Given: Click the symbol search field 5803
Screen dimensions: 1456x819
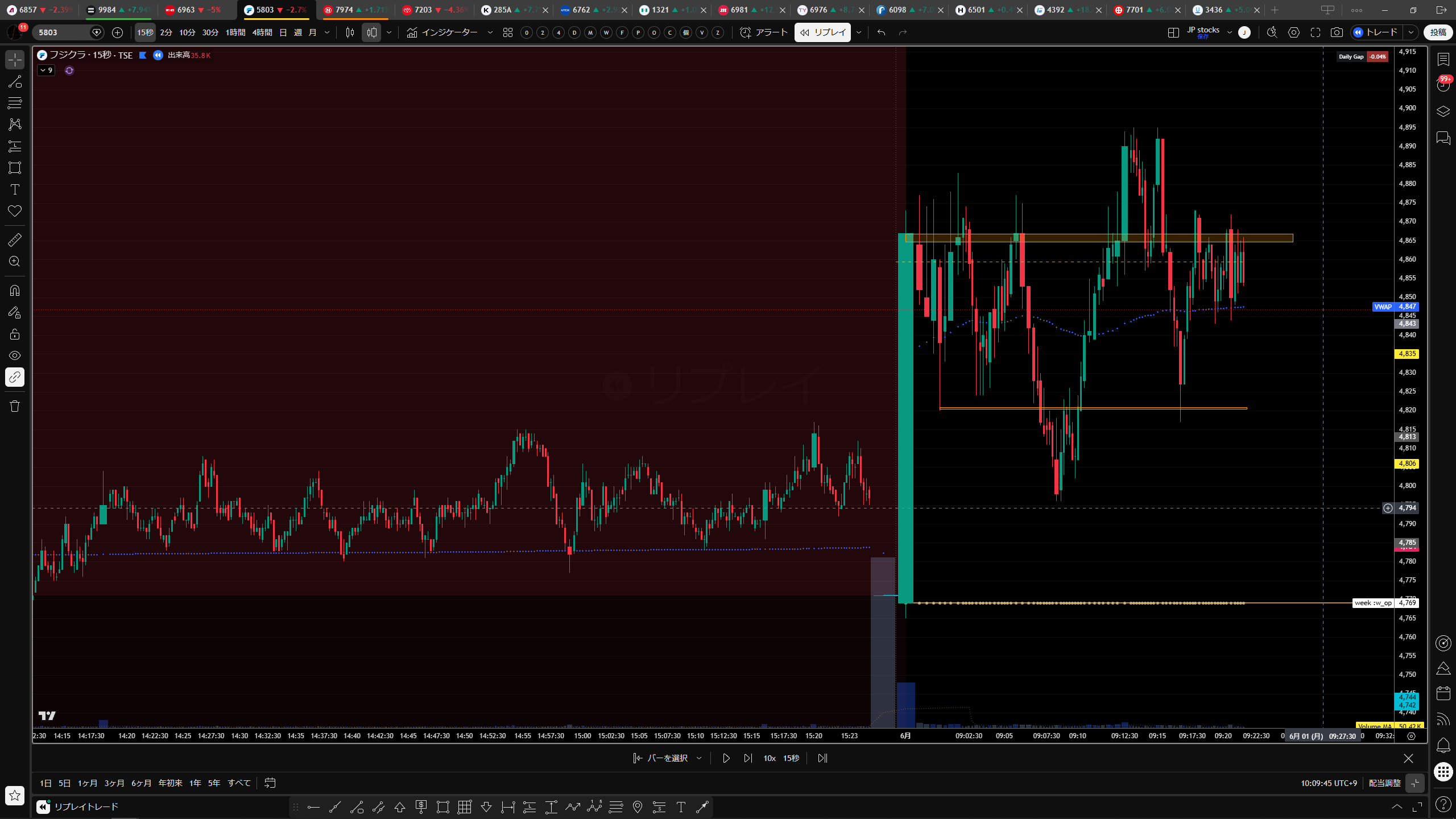Looking at the screenshot, I should tap(61, 32).
